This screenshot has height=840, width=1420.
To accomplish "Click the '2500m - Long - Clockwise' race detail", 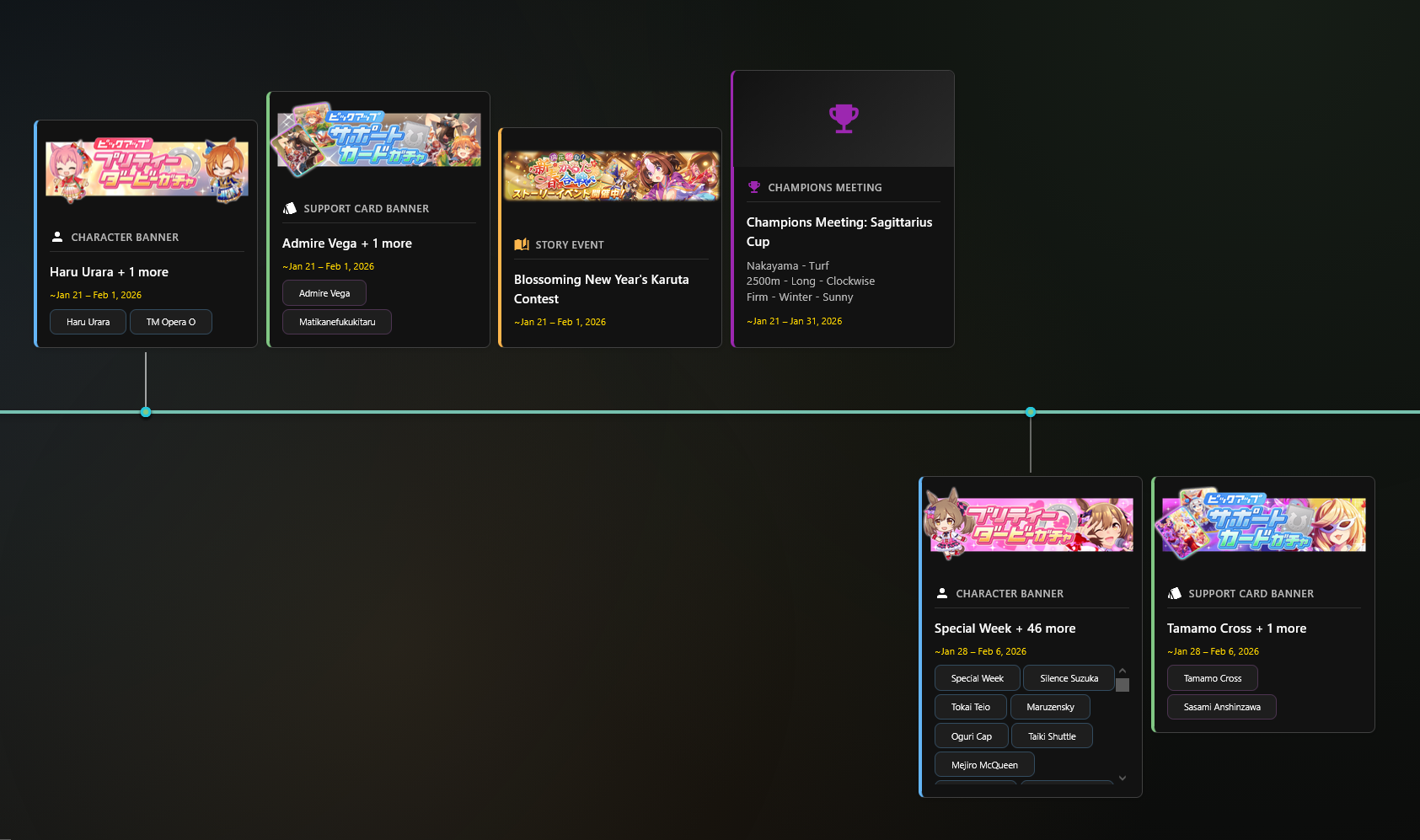I will pyautogui.click(x=811, y=281).
